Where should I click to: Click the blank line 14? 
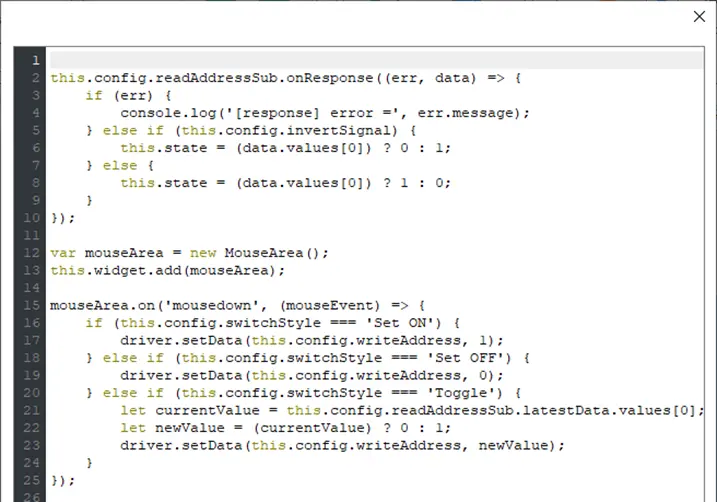(x=376, y=288)
